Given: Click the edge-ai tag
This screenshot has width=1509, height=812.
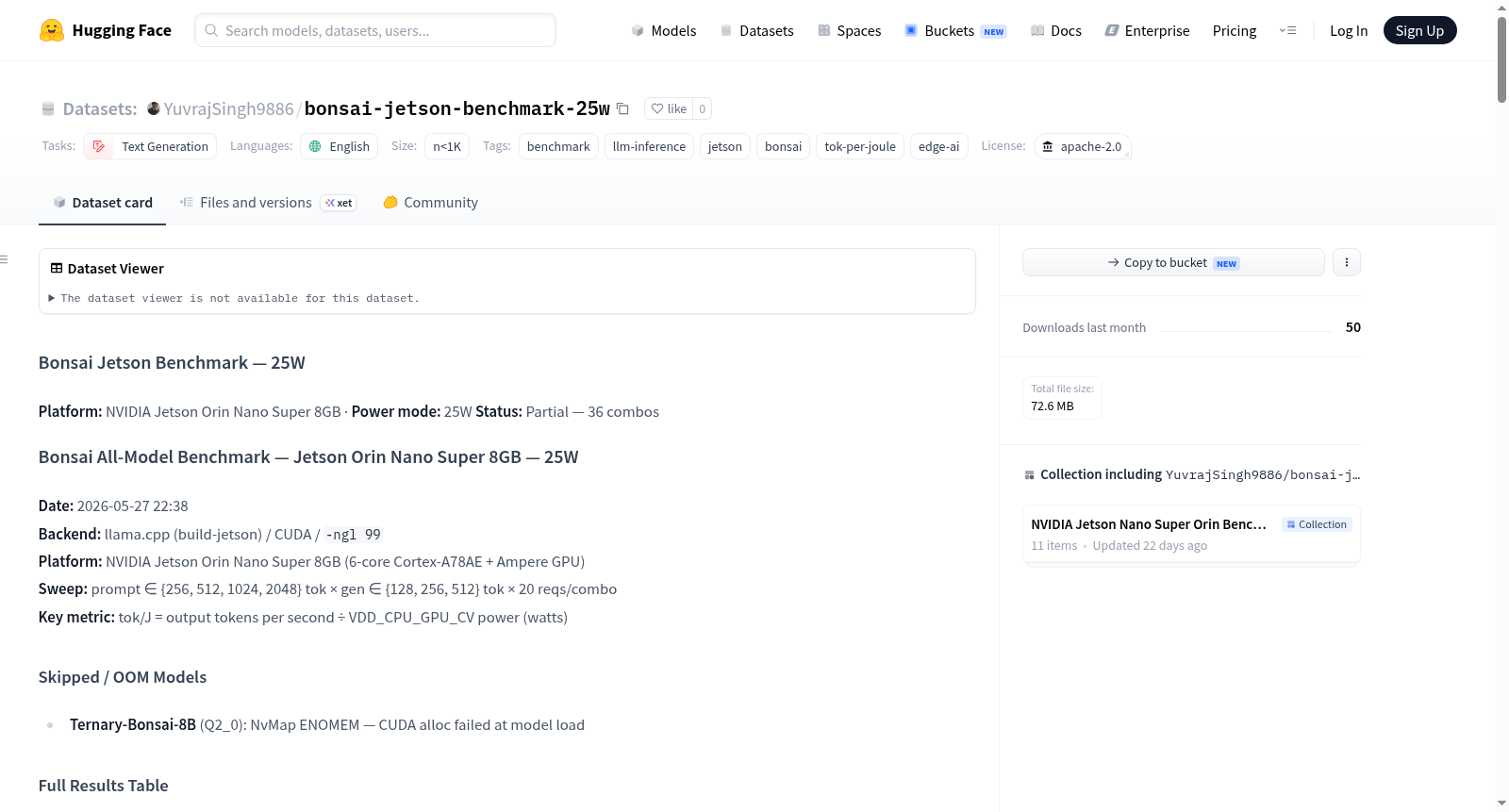Looking at the screenshot, I should coord(939,146).
